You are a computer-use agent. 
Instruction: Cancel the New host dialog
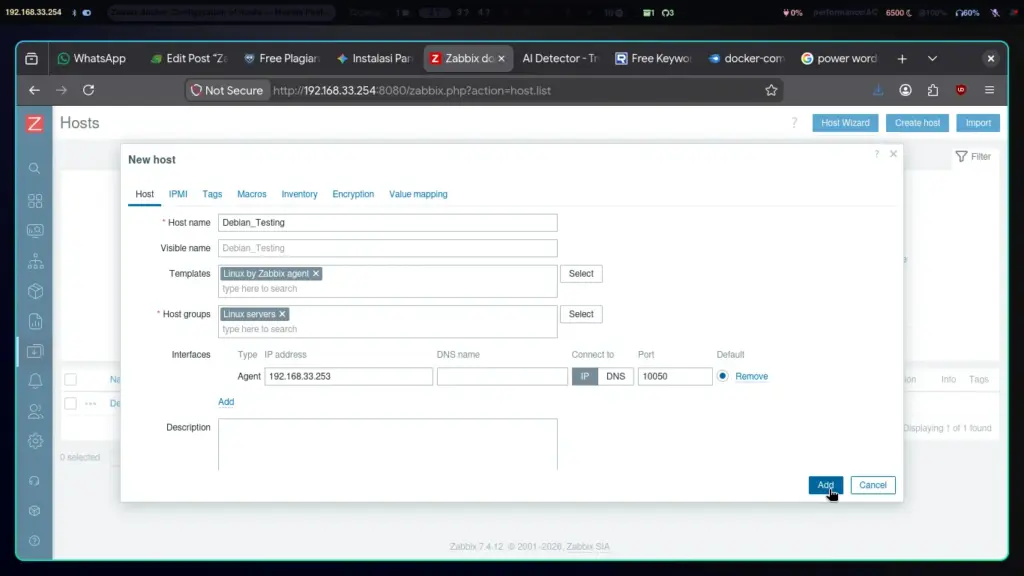coord(872,485)
